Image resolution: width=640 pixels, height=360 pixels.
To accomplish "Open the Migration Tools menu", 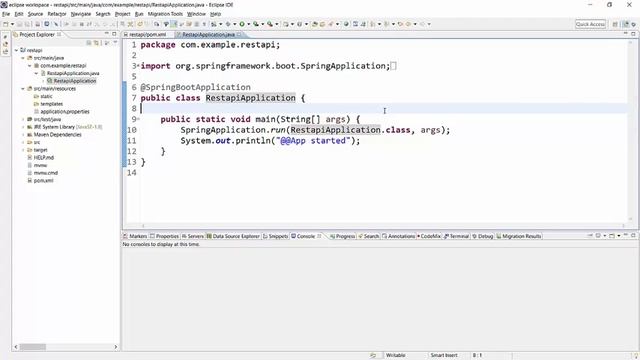I will tap(165, 14).
